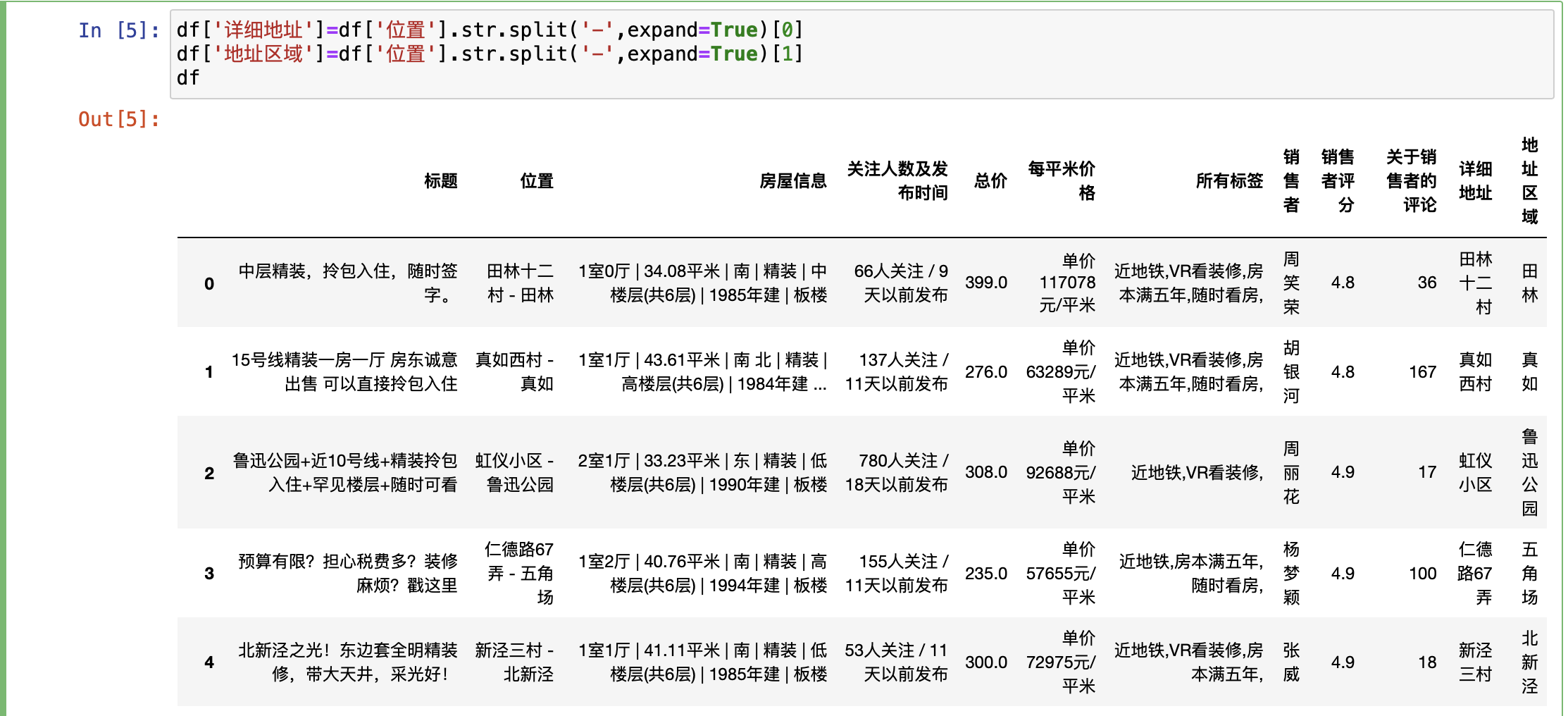This screenshot has width=1568, height=716.
Task: Select the '销售者' column header
Action: coord(1291,181)
